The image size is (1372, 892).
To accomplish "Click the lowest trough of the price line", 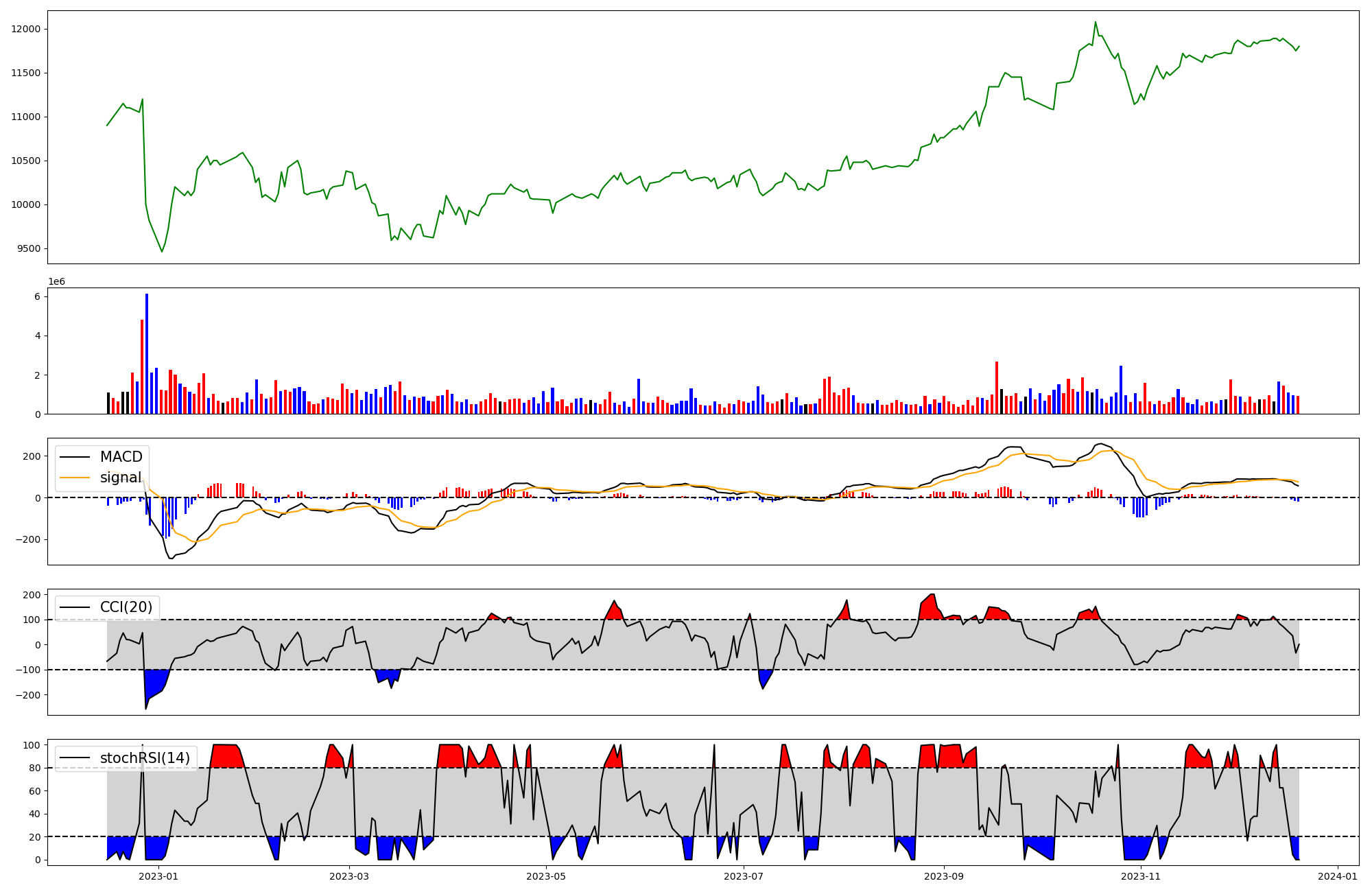I will point(162,251).
